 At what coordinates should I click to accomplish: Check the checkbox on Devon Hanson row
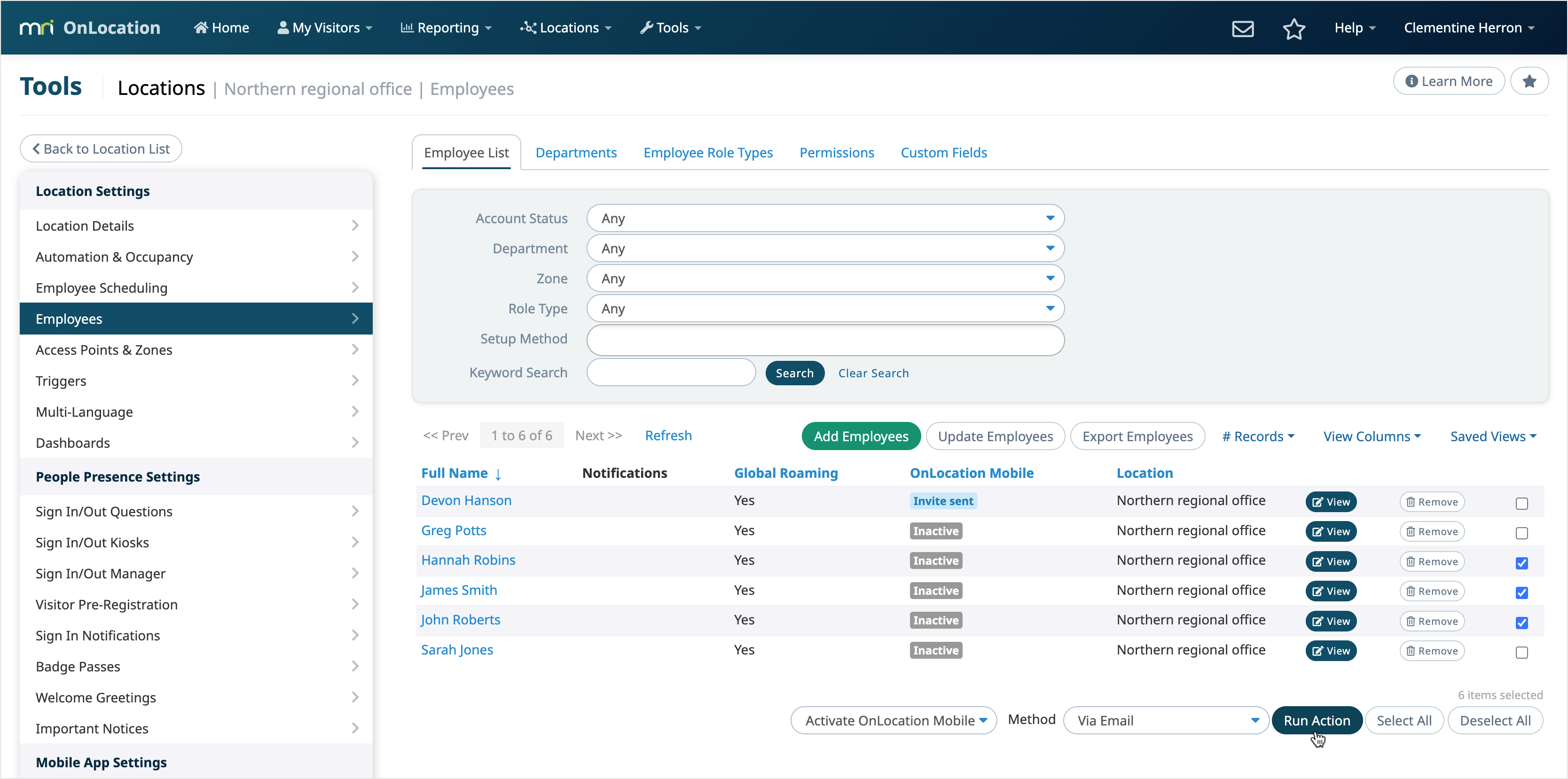(x=1522, y=504)
